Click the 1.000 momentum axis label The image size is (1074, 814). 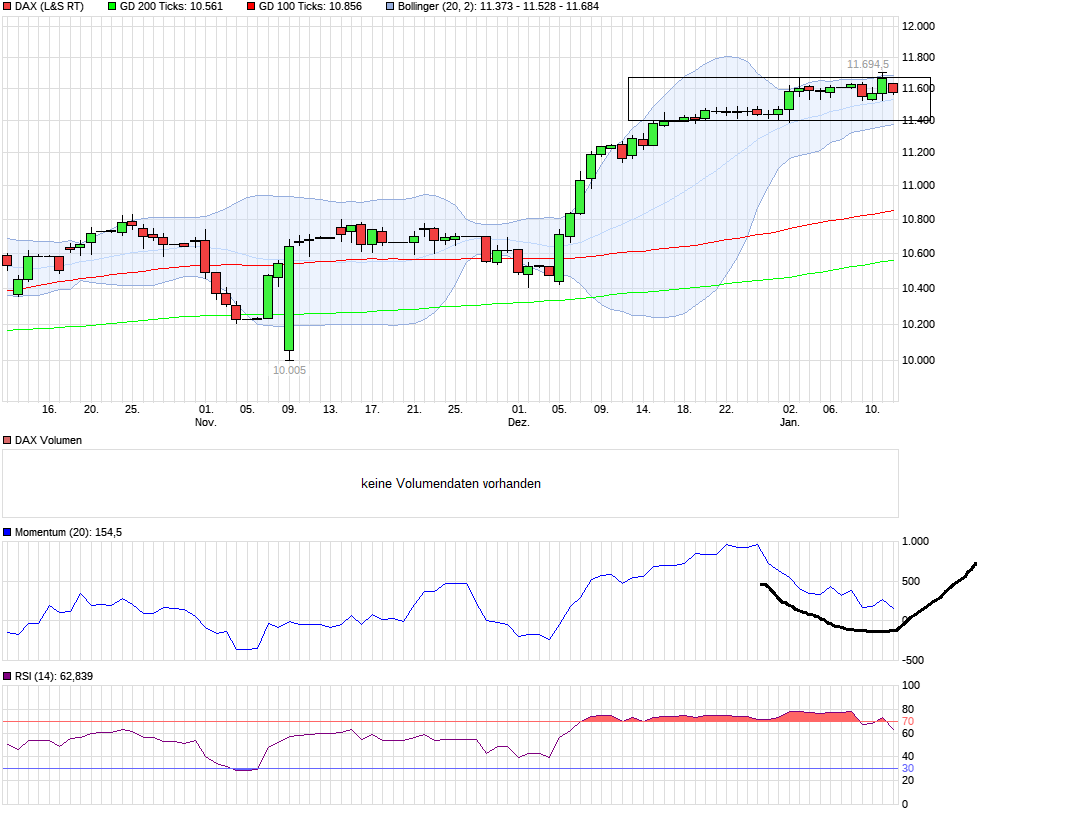[x=915, y=541]
